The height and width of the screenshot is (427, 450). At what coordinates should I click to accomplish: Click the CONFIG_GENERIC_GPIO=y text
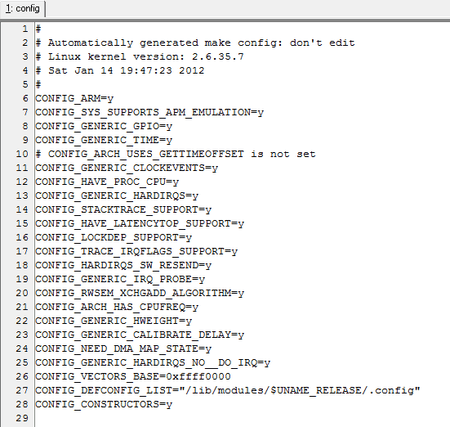coord(104,126)
